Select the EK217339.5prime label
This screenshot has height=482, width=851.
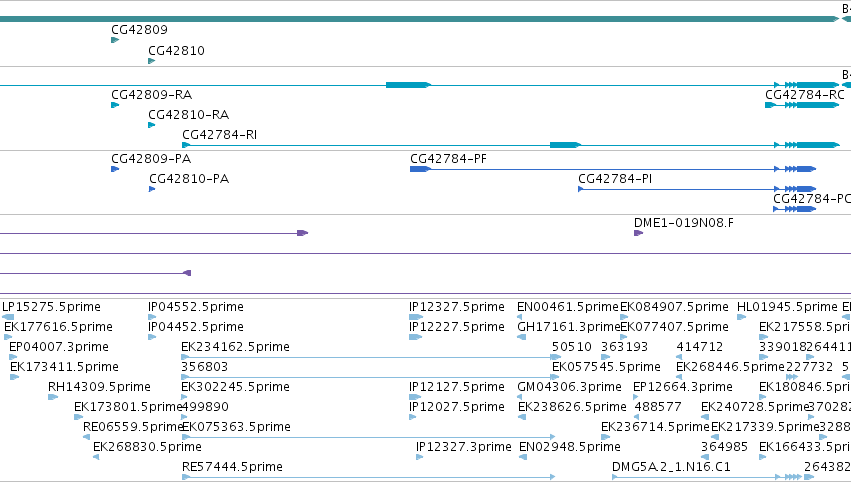[x=765, y=427]
